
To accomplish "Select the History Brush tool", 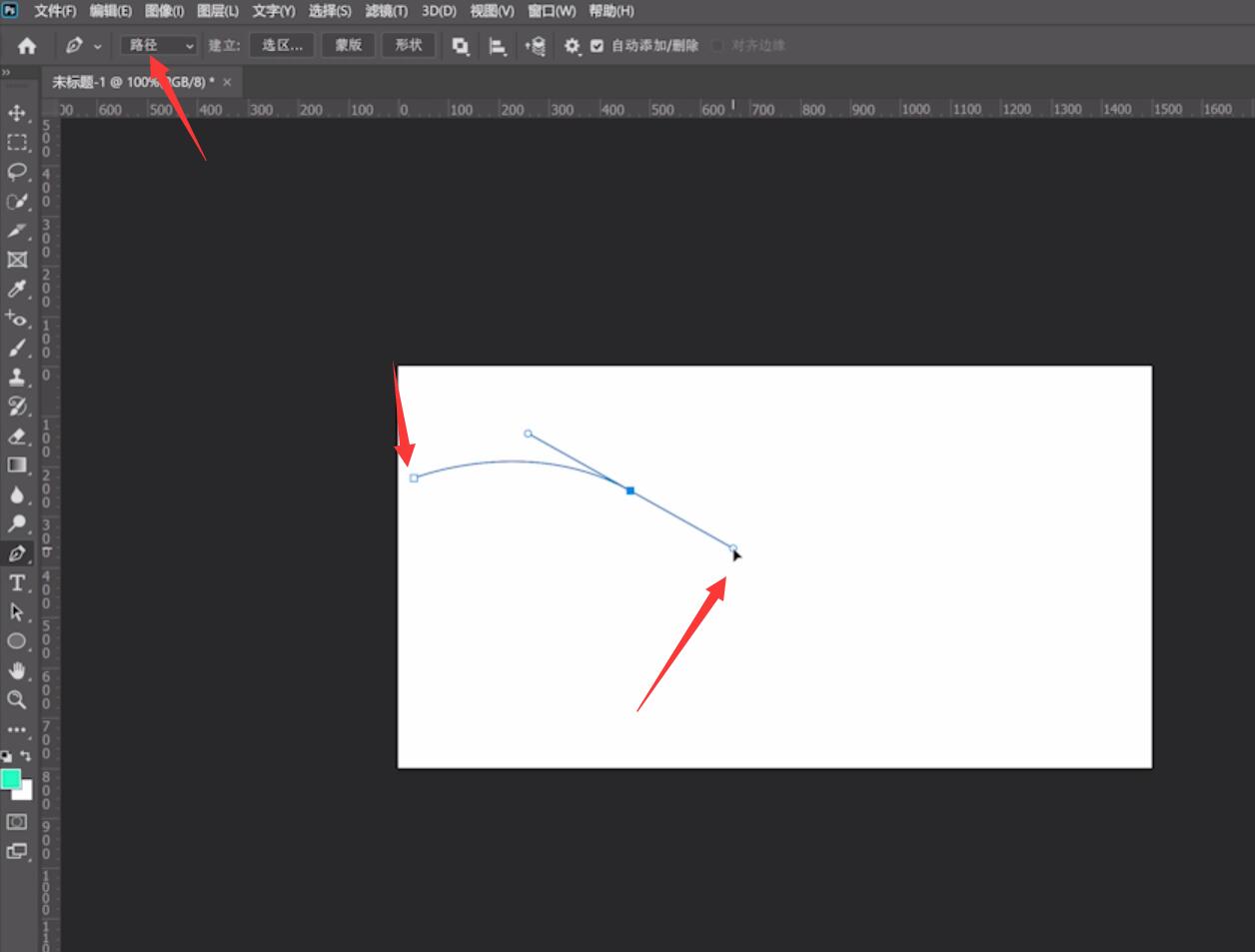I will coord(17,406).
